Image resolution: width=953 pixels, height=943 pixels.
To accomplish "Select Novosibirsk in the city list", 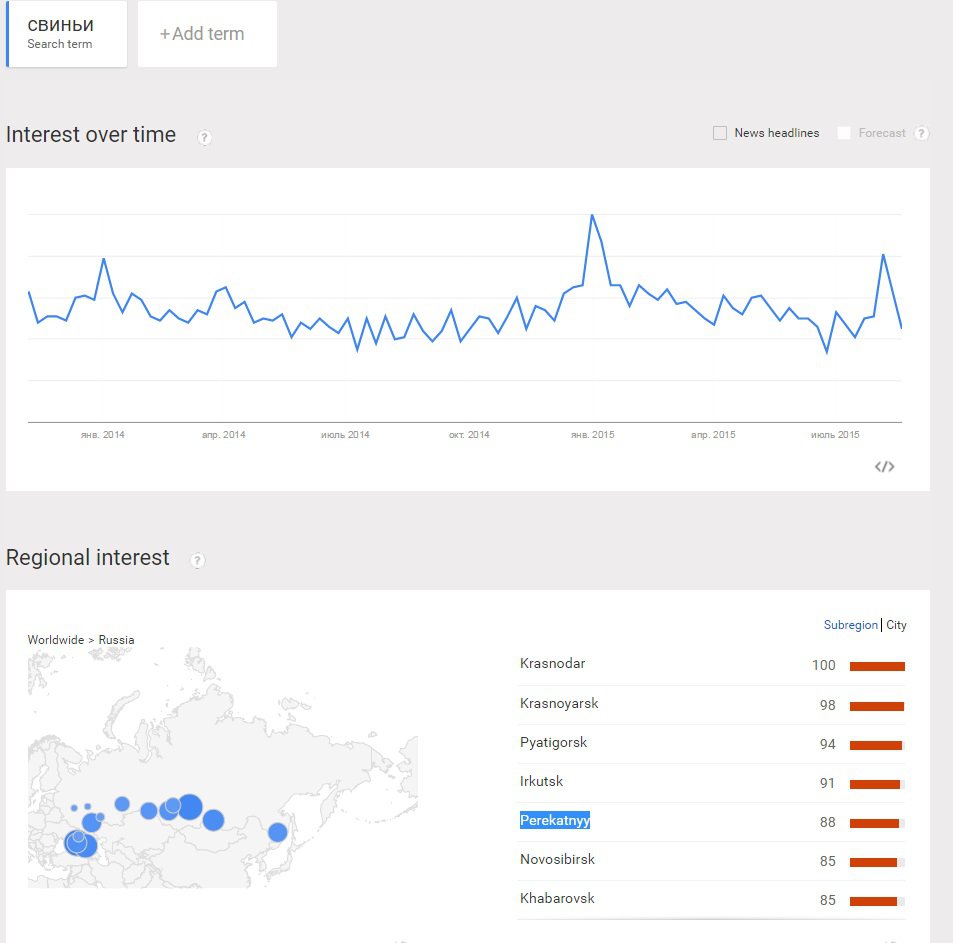I will point(558,860).
